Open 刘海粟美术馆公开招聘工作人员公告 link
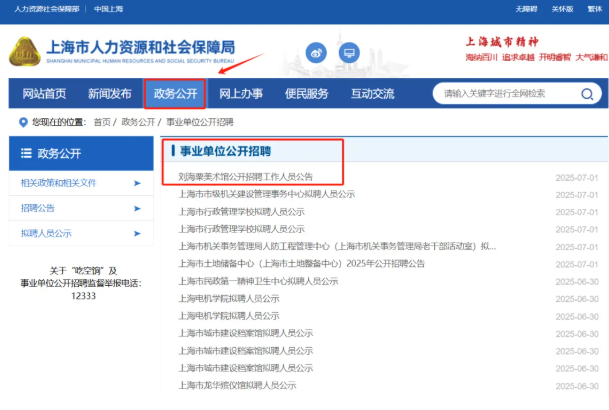The width and height of the screenshot is (609, 410). (x=245, y=177)
